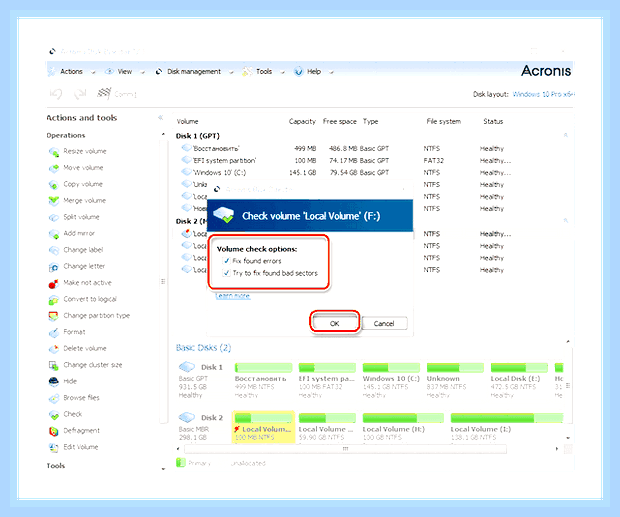Image resolution: width=620 pixels, height=517 pixels.
Task: Choose the Copy volume icon
Action: pyautogui.click(x=54, y=185)
